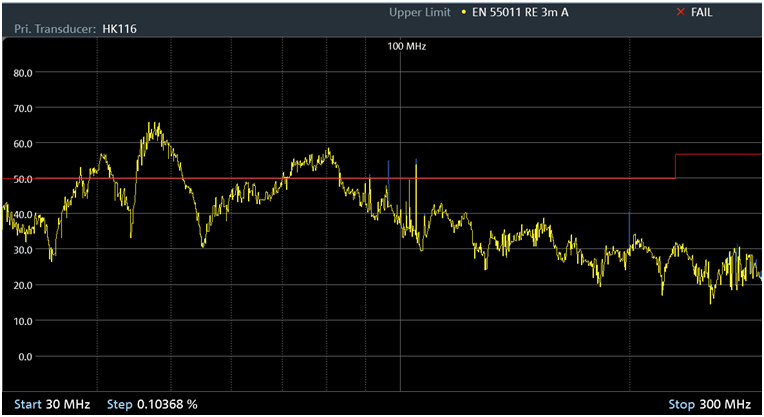
Task: Edit the Start 30 MHz frequency field
Action: point(47,404)
